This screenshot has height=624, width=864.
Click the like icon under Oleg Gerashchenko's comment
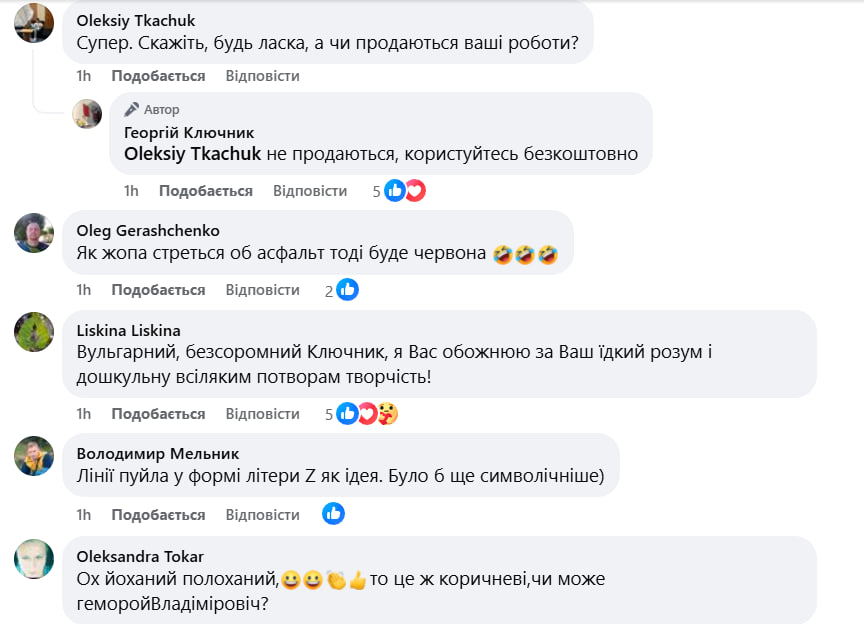(347, 290)
